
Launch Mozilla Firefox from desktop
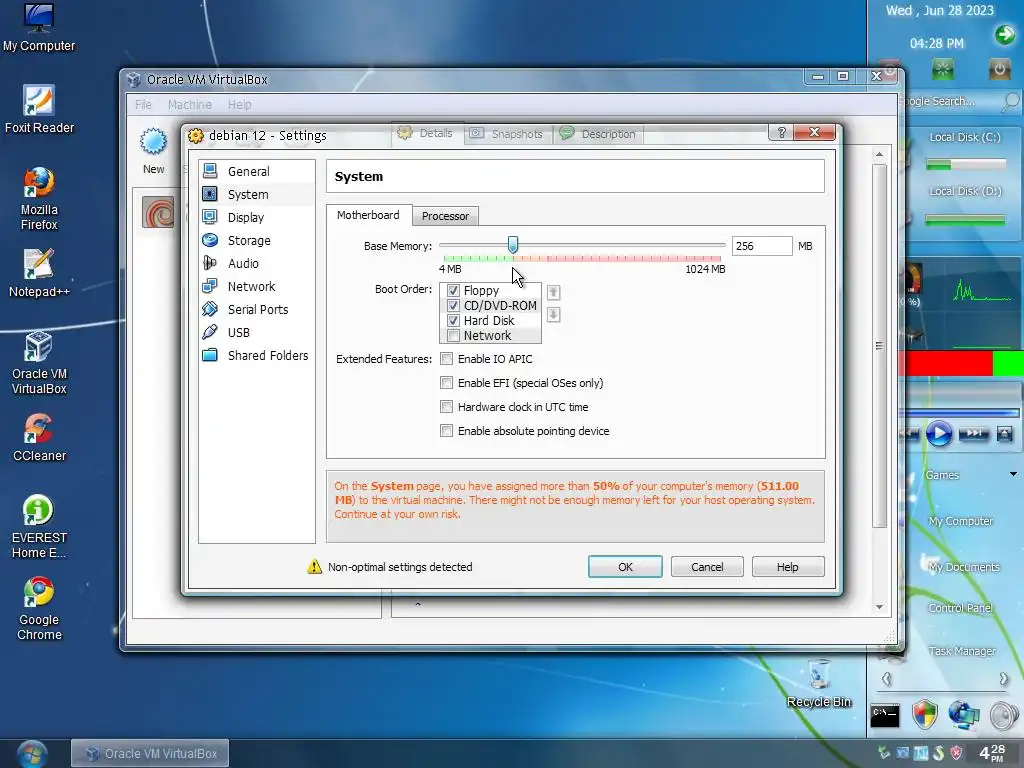(39, 199)
